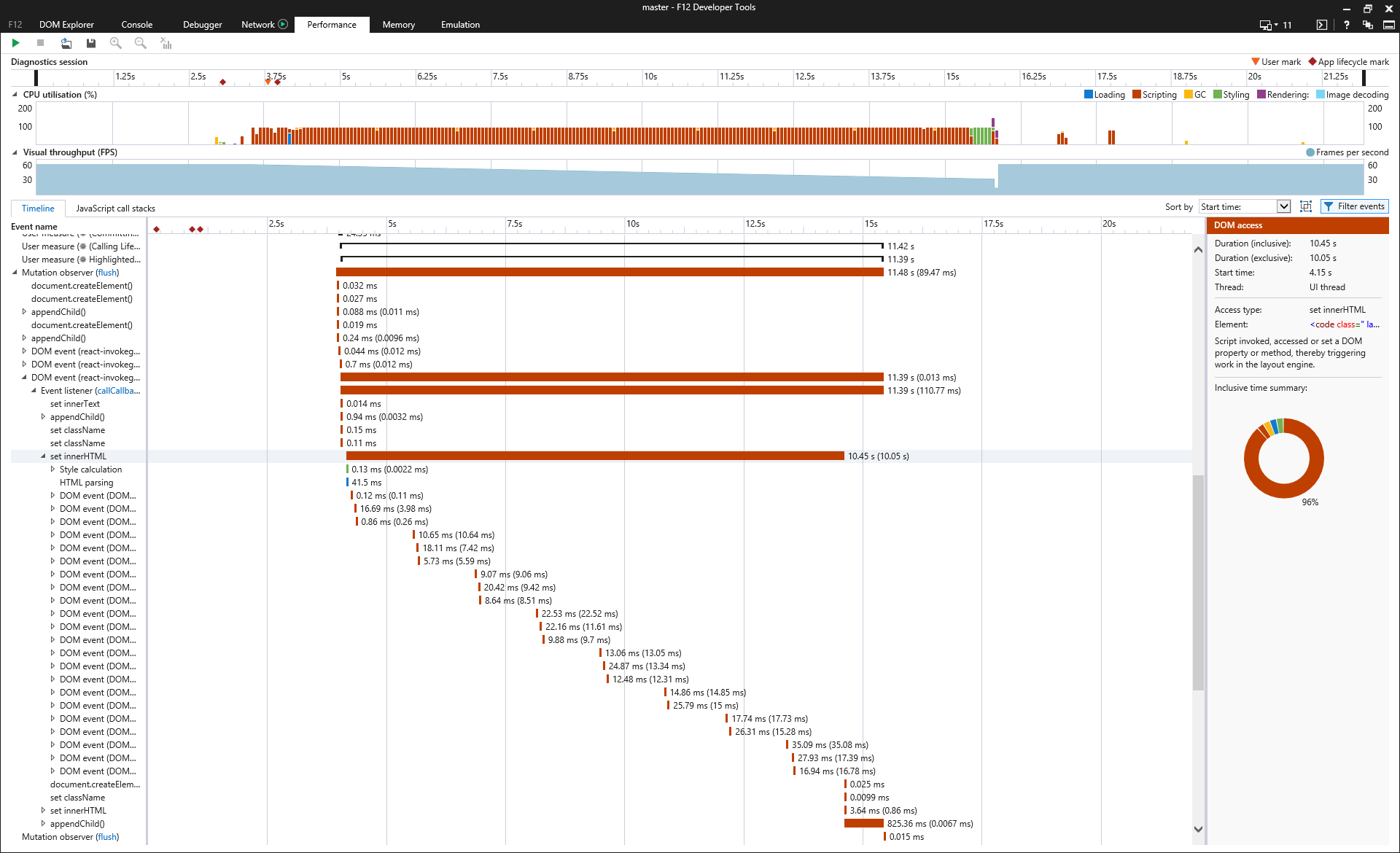The image size is (1400, 853).
Task: Click a red diamond app lifecycle marker
Action: coord(223,82)
